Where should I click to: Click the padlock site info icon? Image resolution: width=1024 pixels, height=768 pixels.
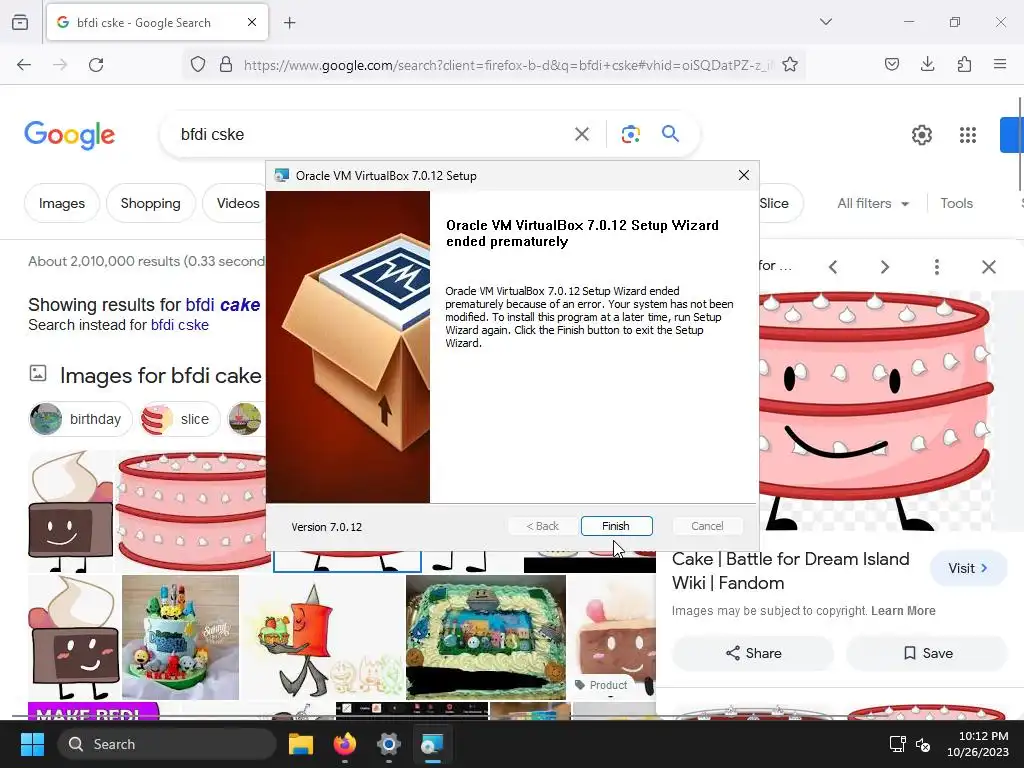point(226,65)
